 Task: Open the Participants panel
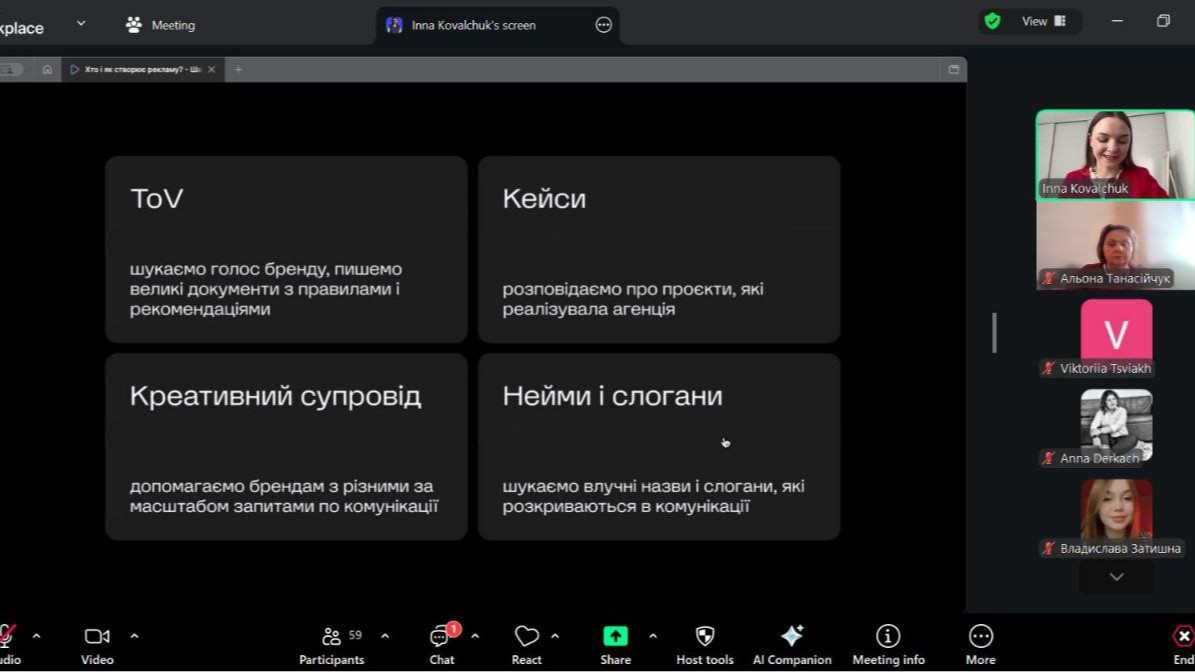tap(332, 645)
